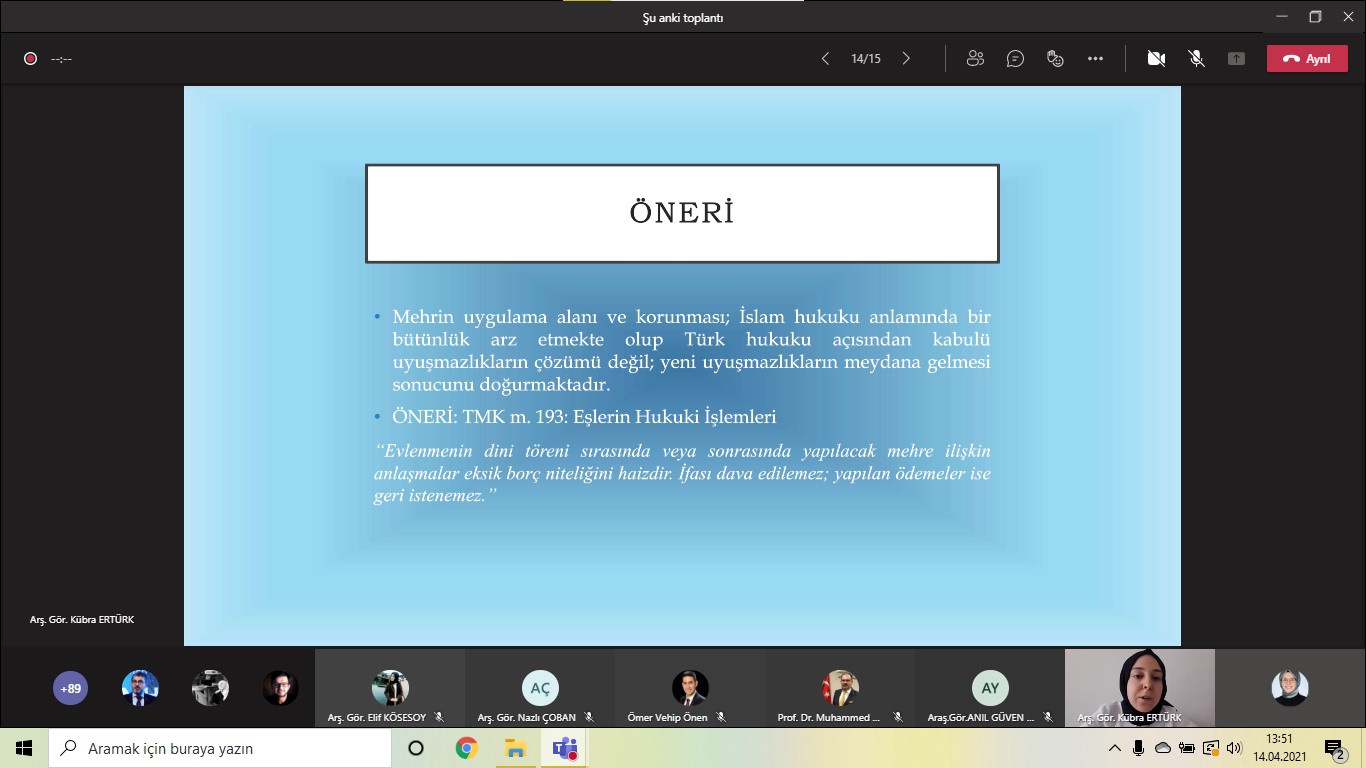Leave the meeting with Ayrıl button
1366x768 pixels.
point(1306,59)
